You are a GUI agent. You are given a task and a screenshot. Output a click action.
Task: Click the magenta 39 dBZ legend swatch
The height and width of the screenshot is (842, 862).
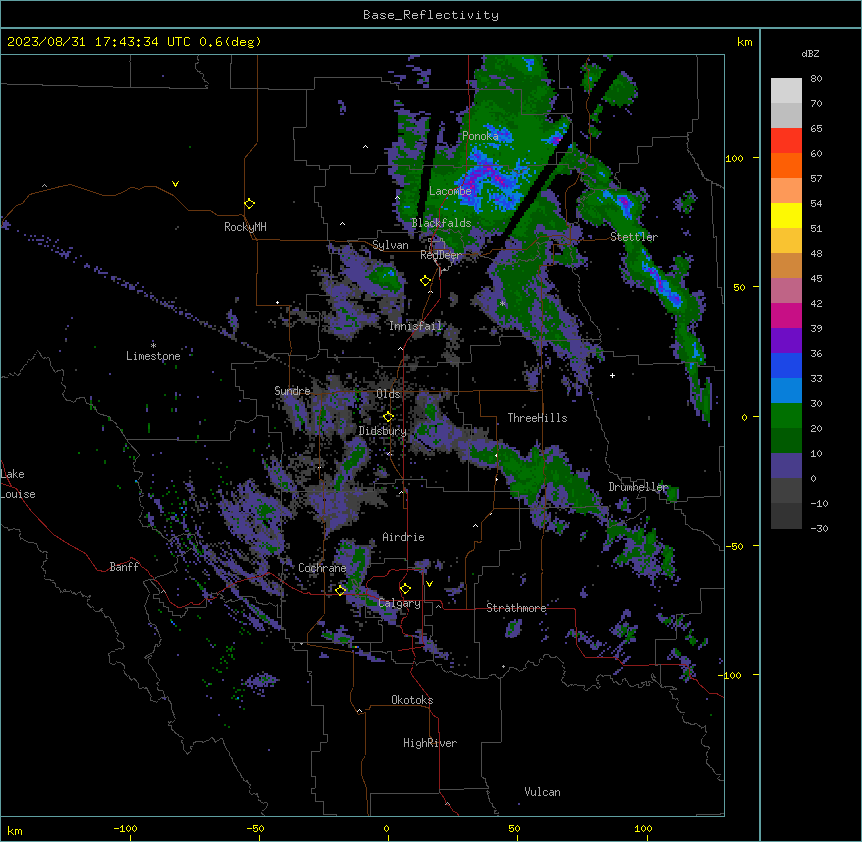coord(786,316)
